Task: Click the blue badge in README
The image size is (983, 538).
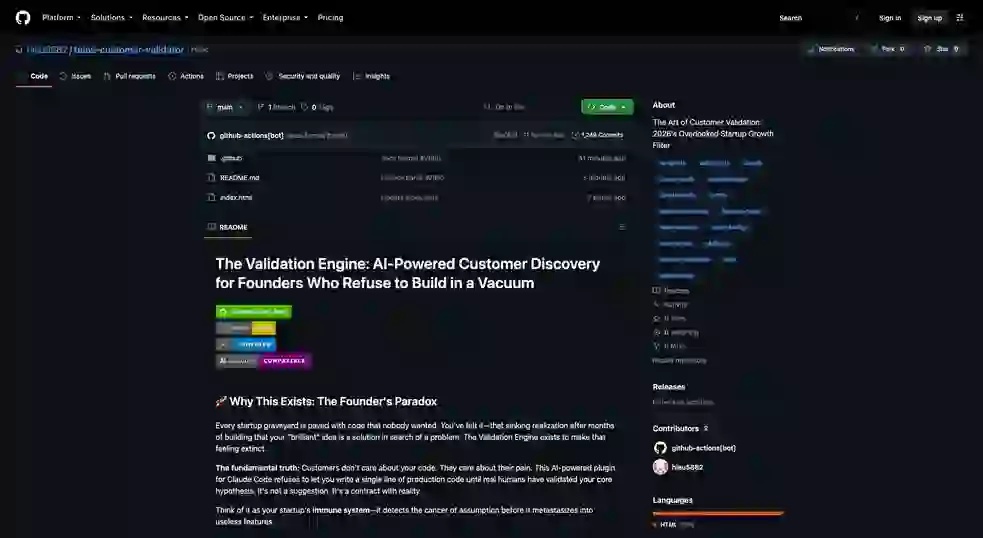Action: [x=246, y=344]
